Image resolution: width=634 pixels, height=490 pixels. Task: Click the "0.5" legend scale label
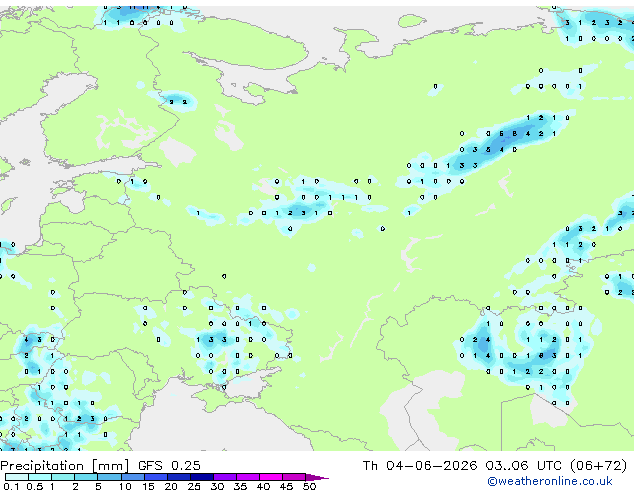pos(34,486)
